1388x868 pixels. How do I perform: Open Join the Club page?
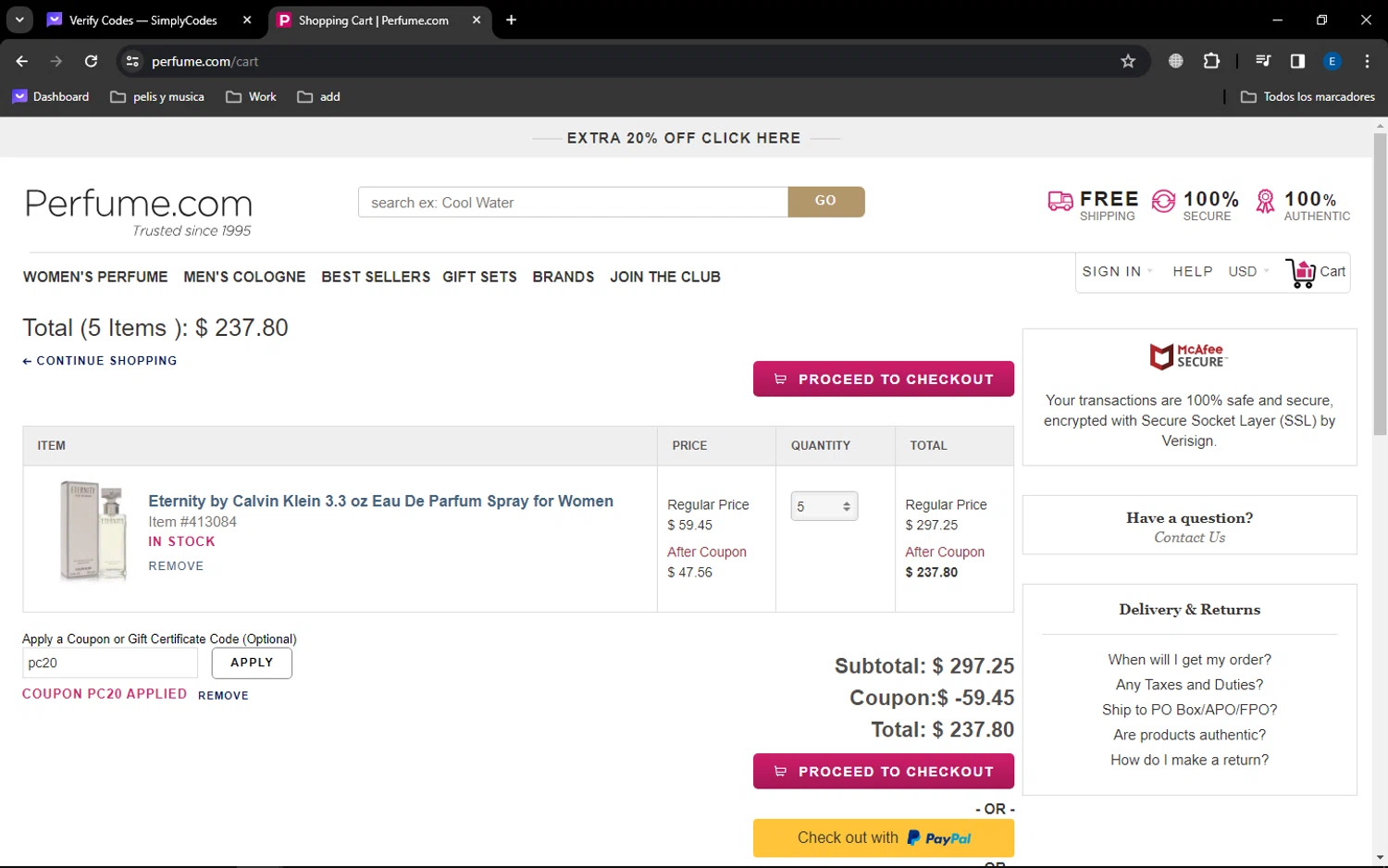click(x=665, y=277)
